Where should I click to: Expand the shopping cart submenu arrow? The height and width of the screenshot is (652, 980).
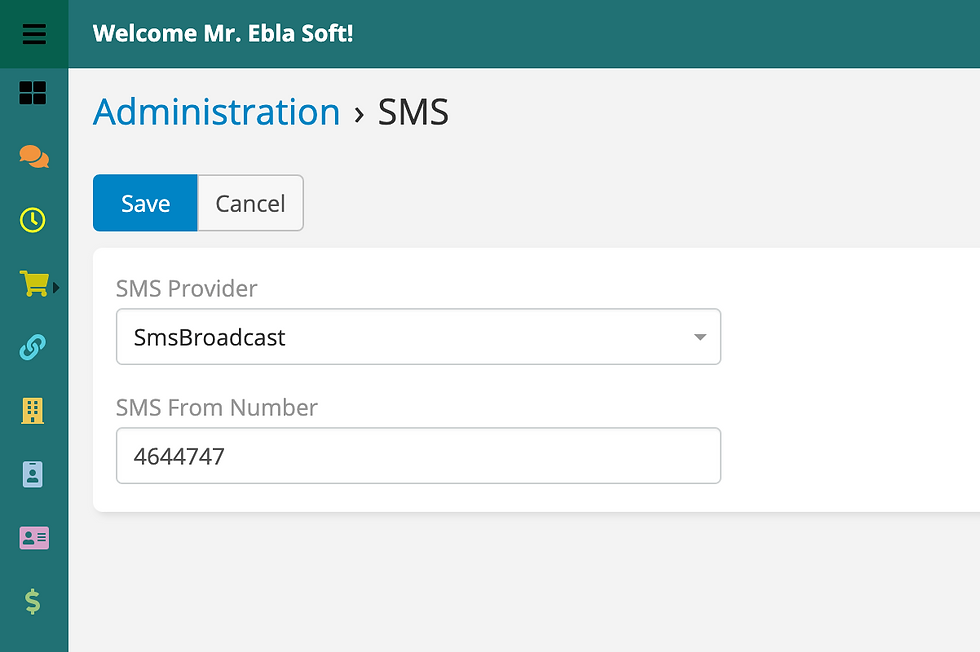[58, 285]
